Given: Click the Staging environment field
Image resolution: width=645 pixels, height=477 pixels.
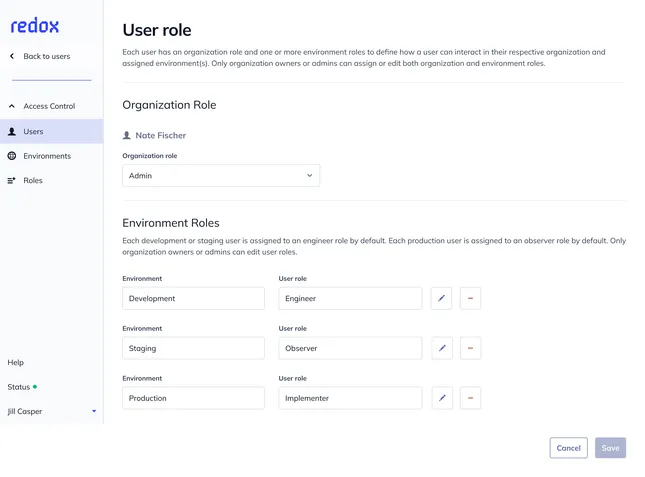Looking at the screenshot, I should pos(193,348).
